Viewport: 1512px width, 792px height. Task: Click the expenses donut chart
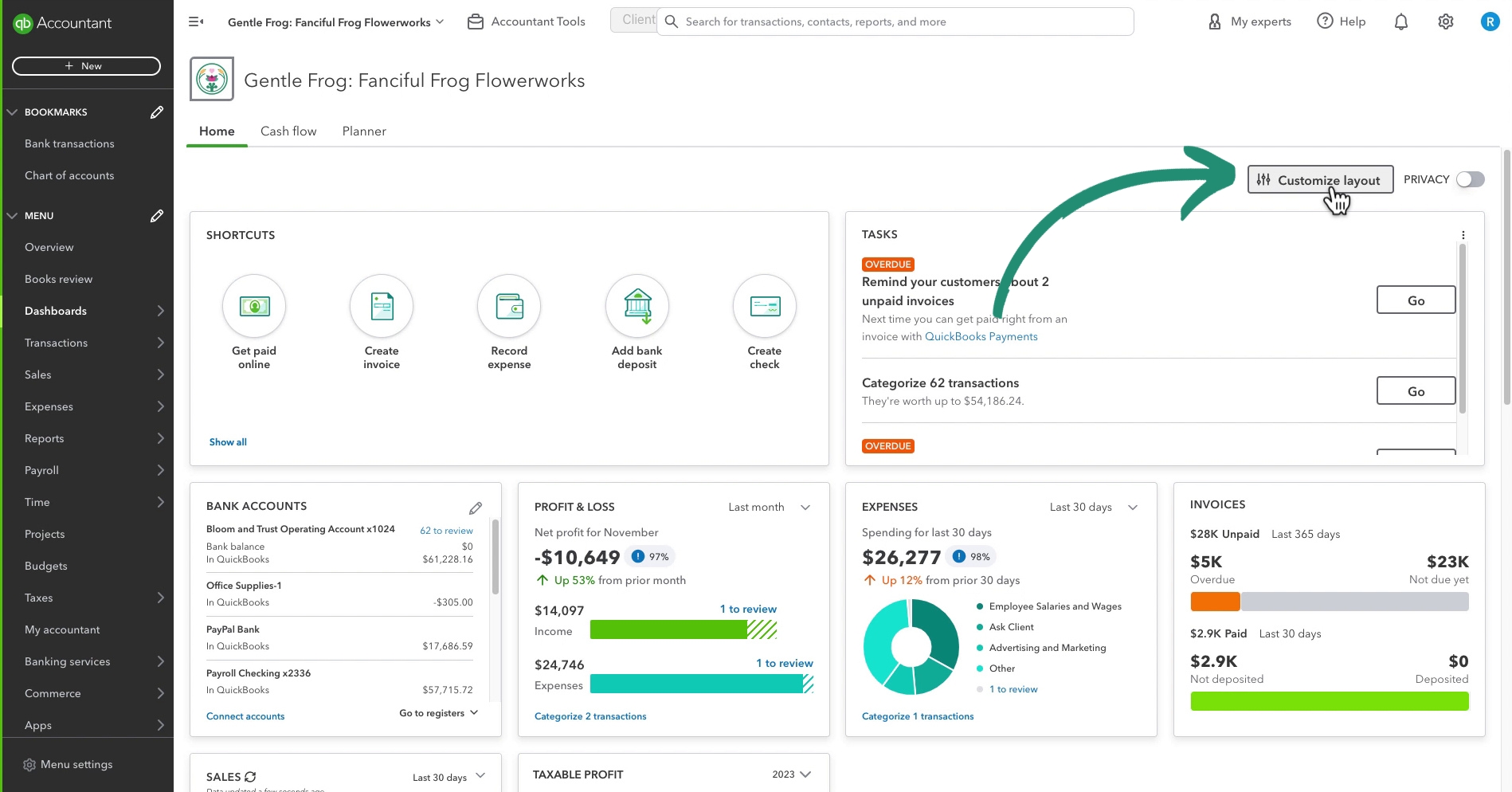[x=911, y=647]
